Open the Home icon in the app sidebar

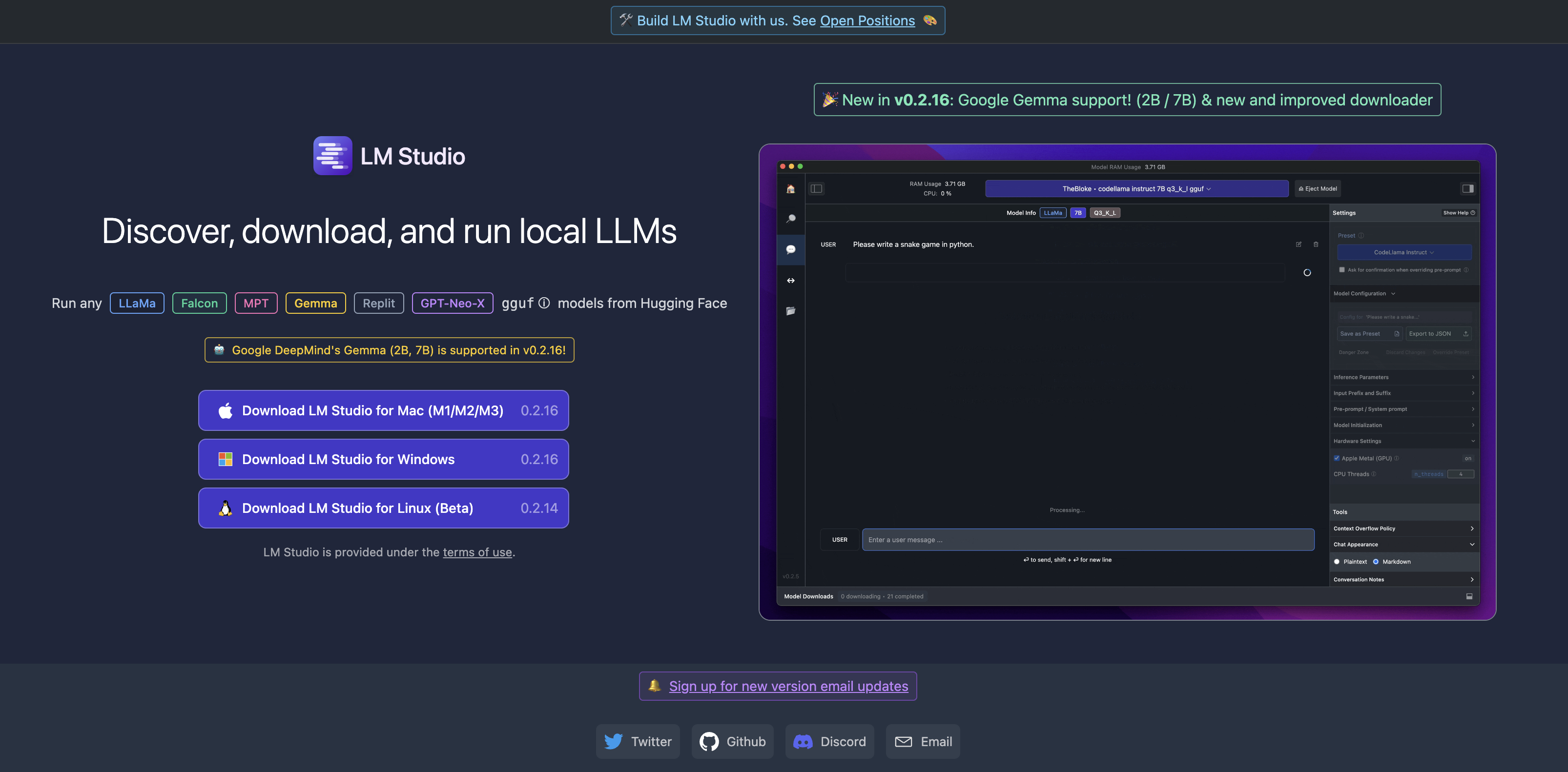click(791, 189)
